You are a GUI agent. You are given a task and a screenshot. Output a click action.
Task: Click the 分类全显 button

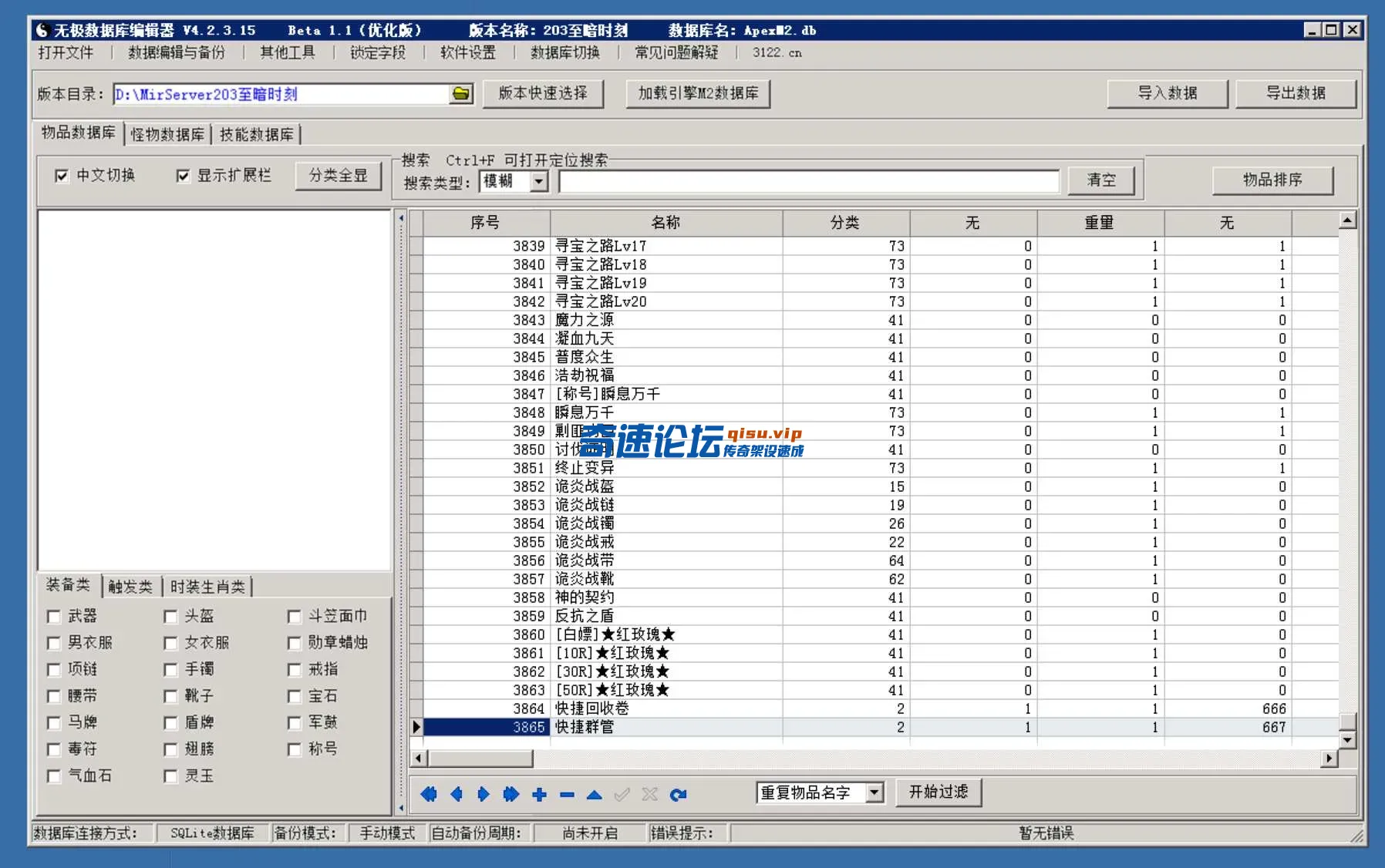point(339,176)
